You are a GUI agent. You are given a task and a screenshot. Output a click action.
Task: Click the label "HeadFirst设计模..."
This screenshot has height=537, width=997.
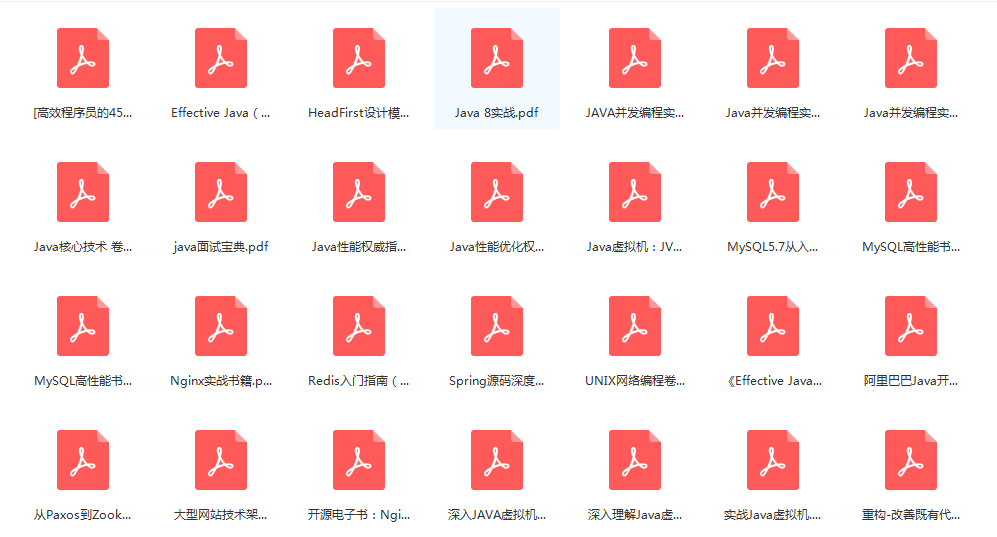tap(359, 113)
